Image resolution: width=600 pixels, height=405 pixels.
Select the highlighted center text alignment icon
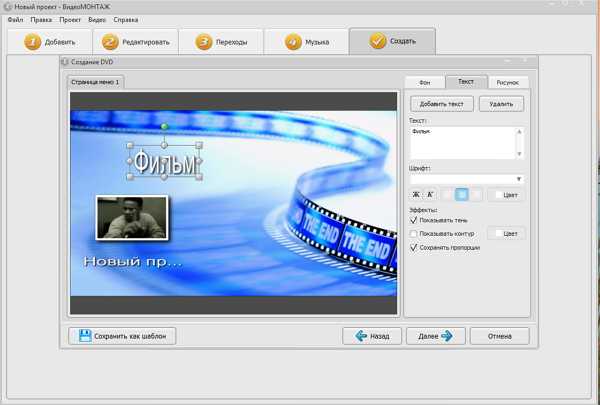pyautogui.click(x=461, y=195)
